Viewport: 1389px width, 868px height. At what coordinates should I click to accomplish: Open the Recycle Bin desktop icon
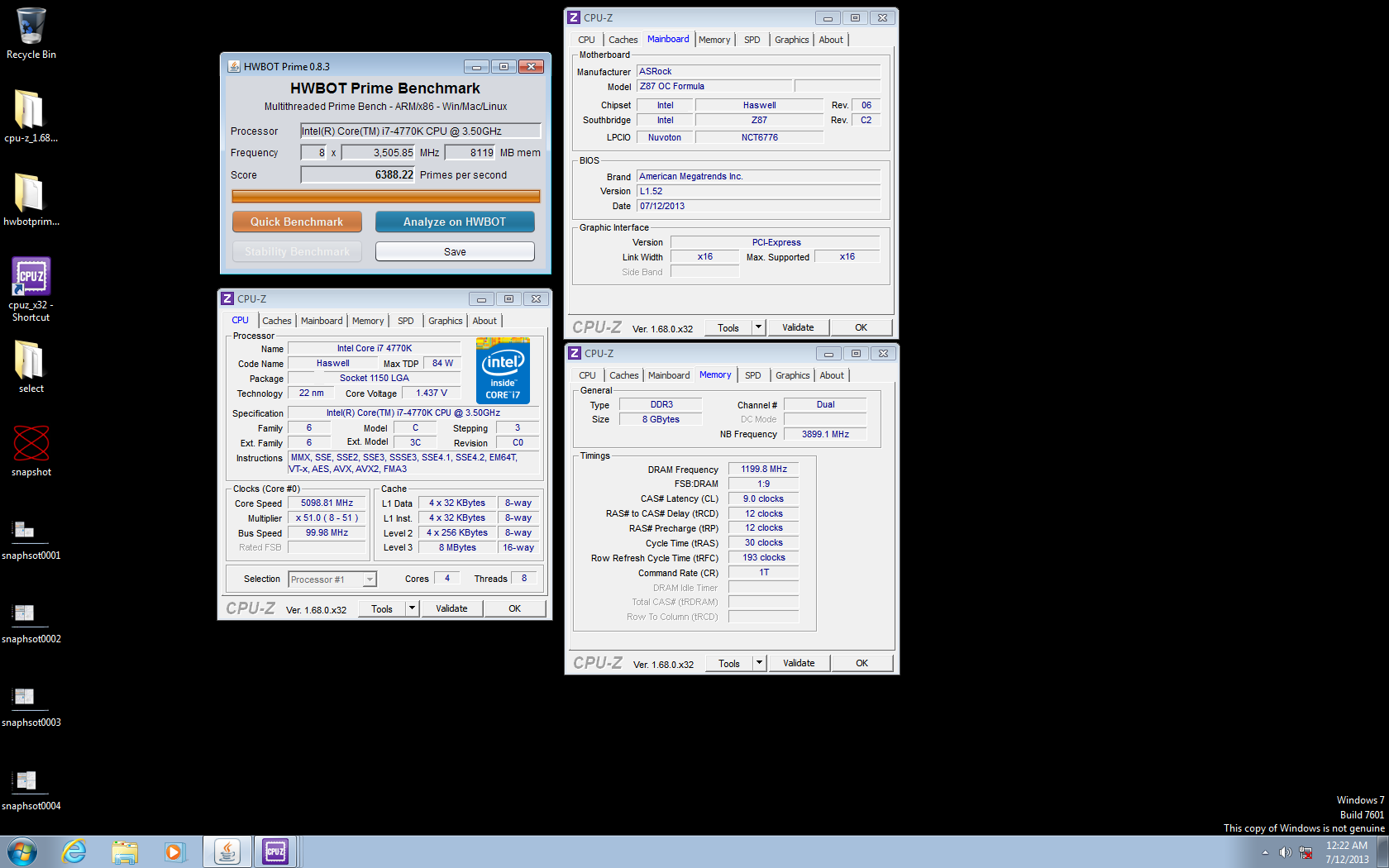coord(31,33)
